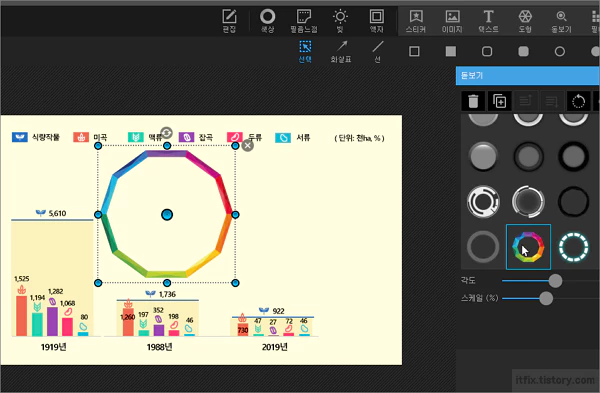Select the white segmented ring magnifier style
Image resolution: width=600 pixels, height=393 pixels.
point(483,202)
